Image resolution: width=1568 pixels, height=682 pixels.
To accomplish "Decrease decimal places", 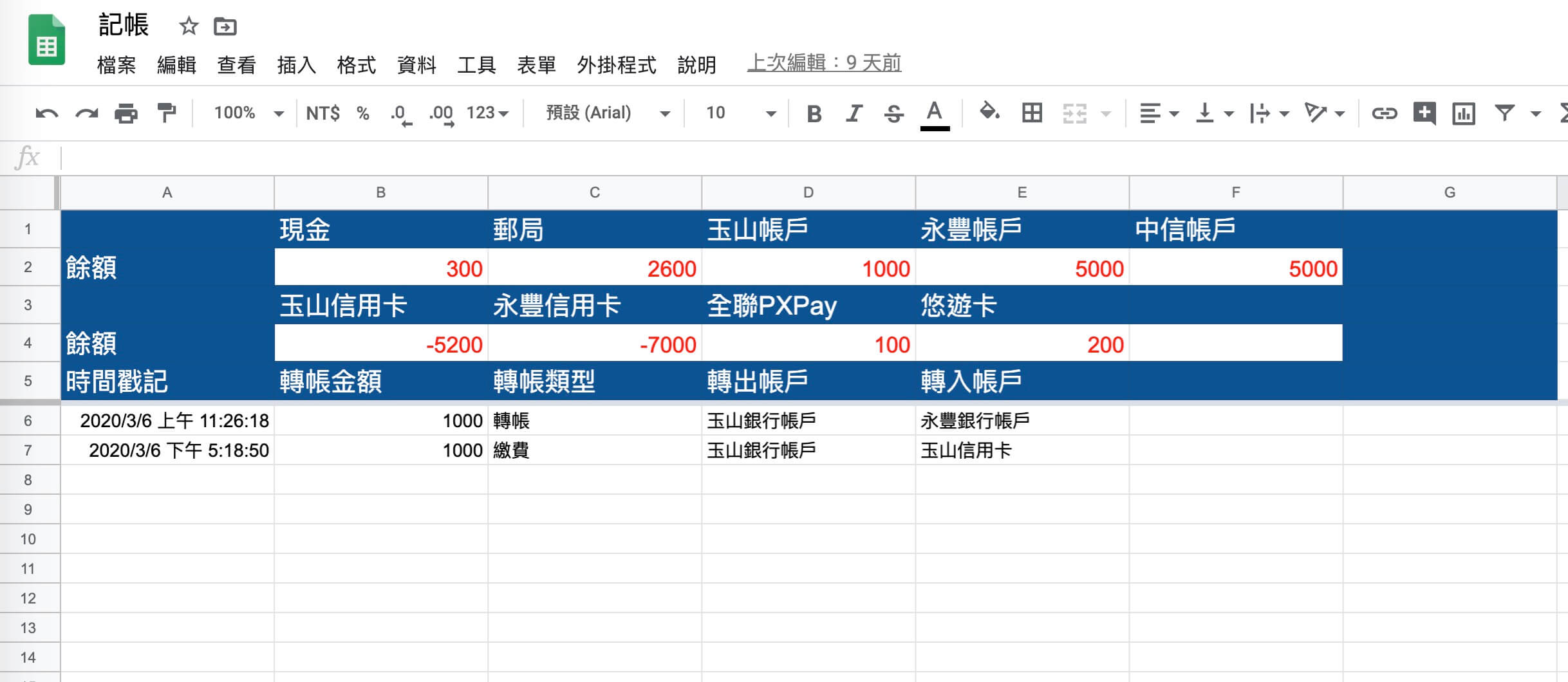I will [x=401, y=115].
